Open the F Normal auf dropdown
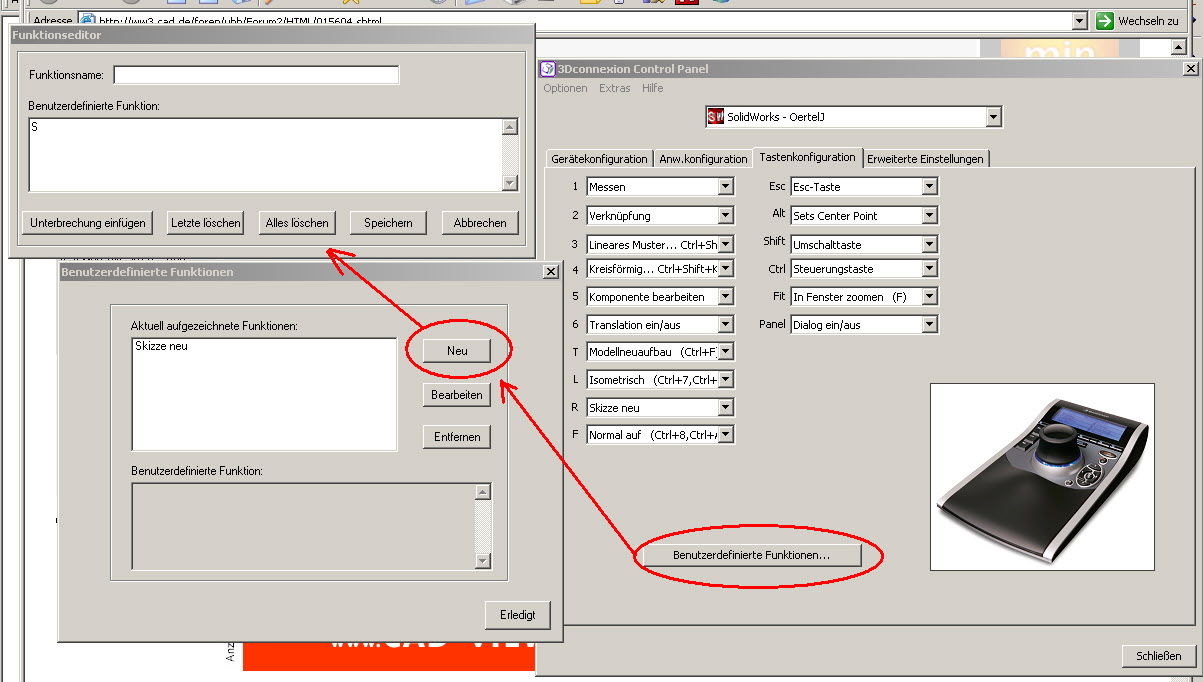This screenshot has width=1203, height=682. pyautogui.click(x=726, y=435)
